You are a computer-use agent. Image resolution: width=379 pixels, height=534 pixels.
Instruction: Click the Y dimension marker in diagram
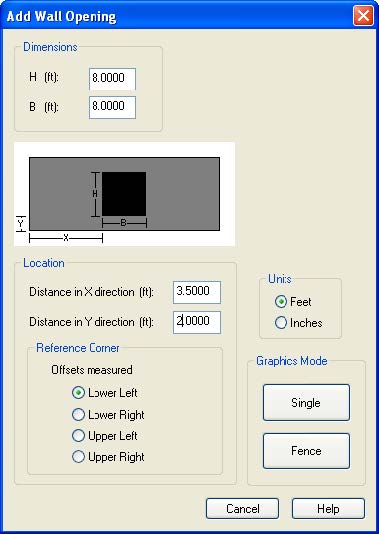21,224
